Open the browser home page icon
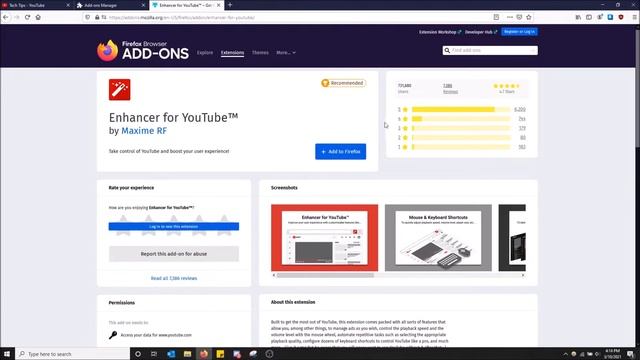 point(38,17)
